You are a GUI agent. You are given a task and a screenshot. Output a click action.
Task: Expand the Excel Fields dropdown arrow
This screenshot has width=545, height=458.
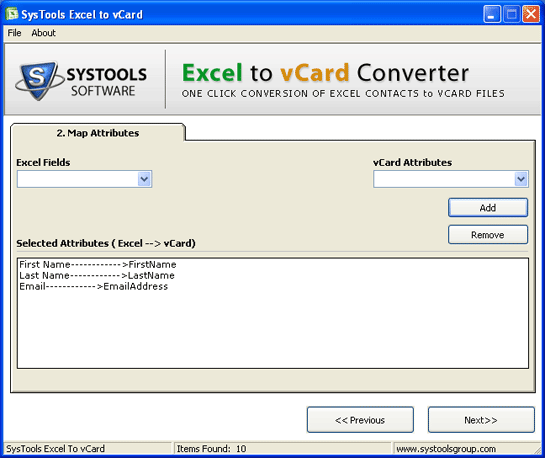tap(144, 179)
